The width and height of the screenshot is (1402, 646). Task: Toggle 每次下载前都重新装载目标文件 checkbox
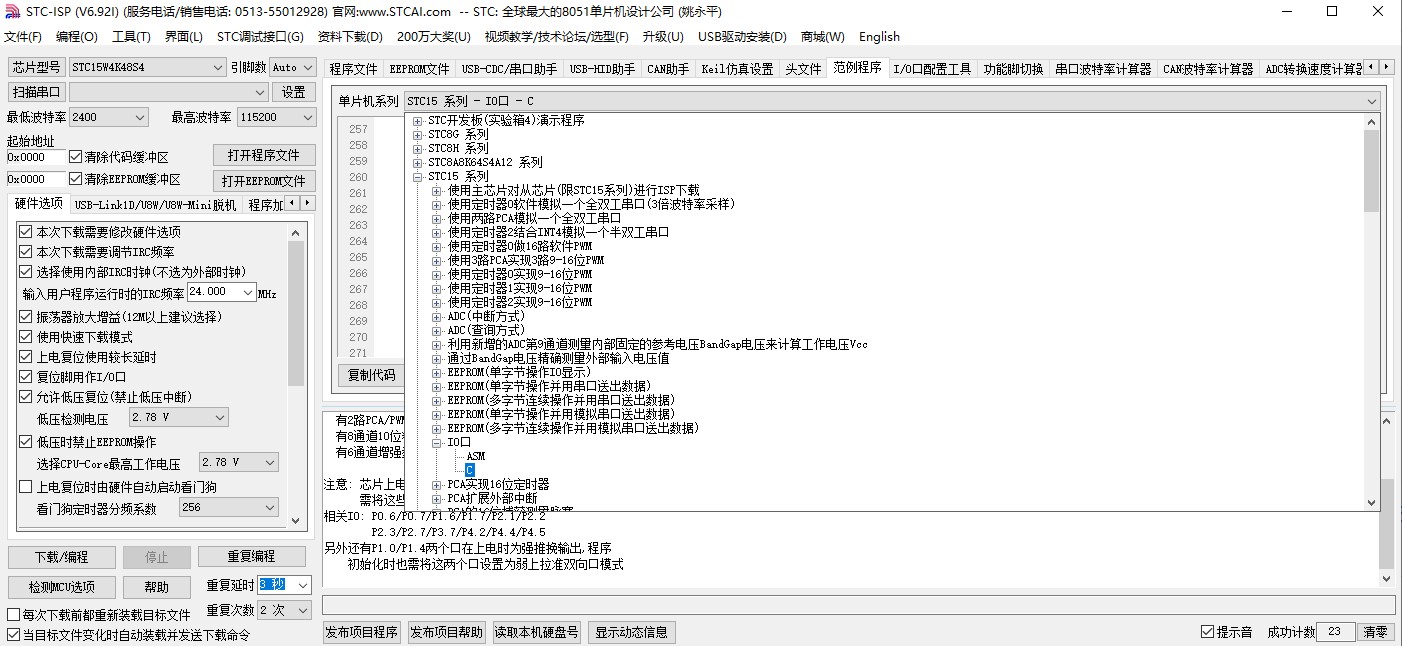(x=14, y=615)
